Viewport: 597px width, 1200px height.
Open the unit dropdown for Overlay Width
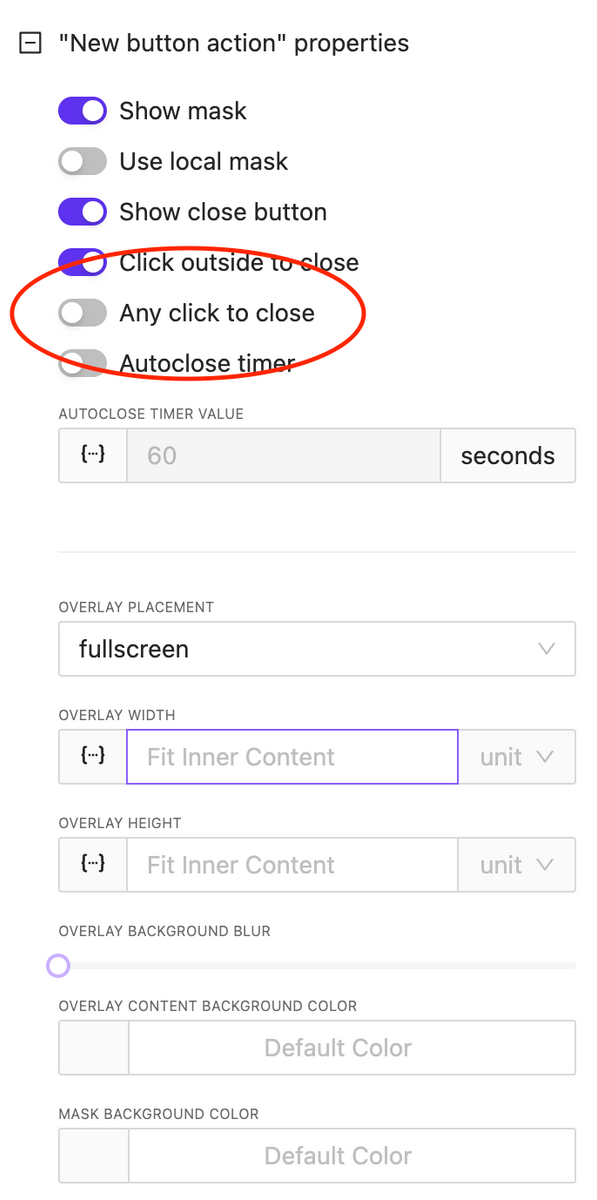pyautogui.click(x=516, y=757)
